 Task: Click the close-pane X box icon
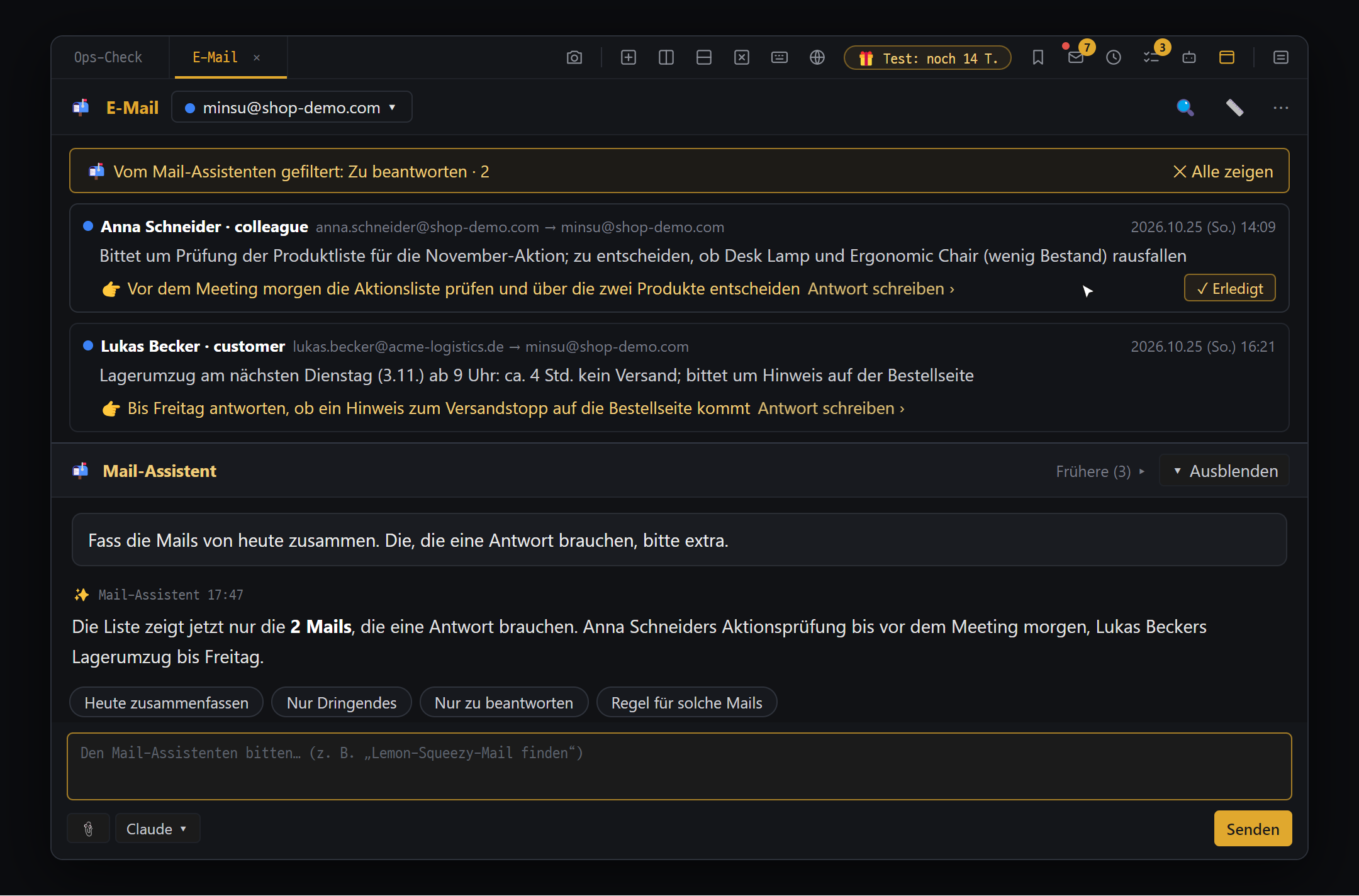[741, 58]
